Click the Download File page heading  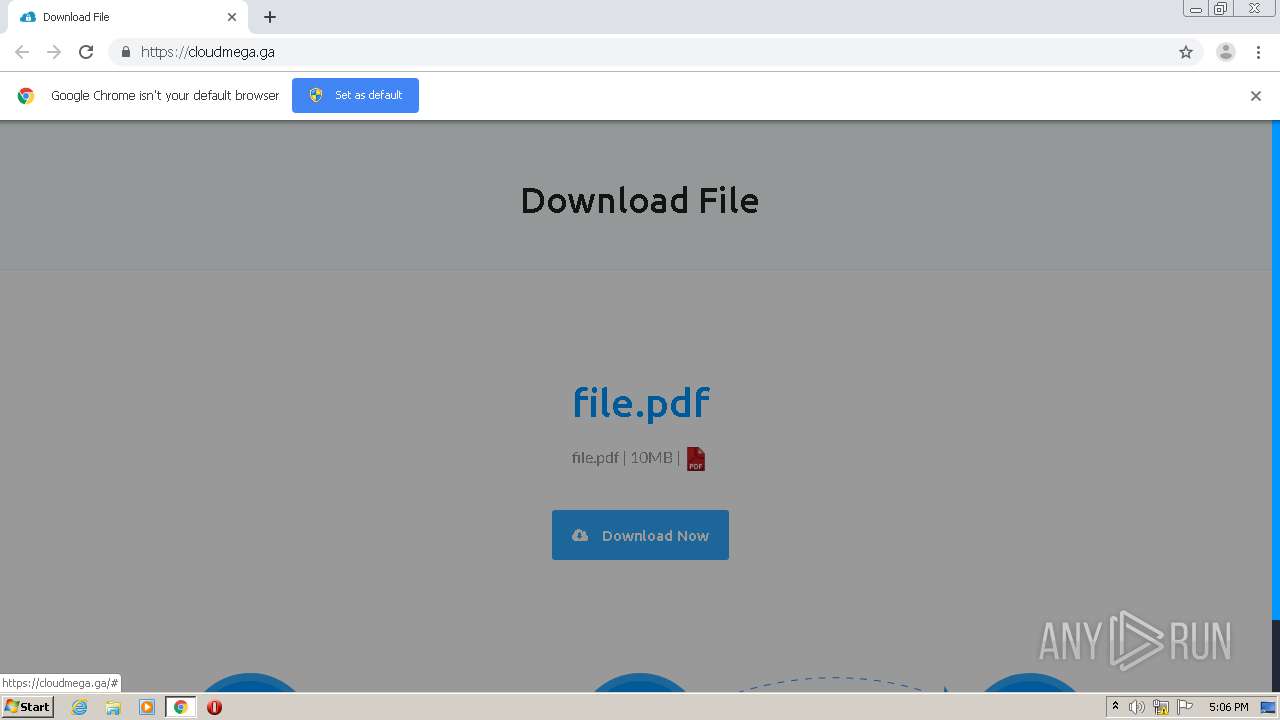(640, 200)
